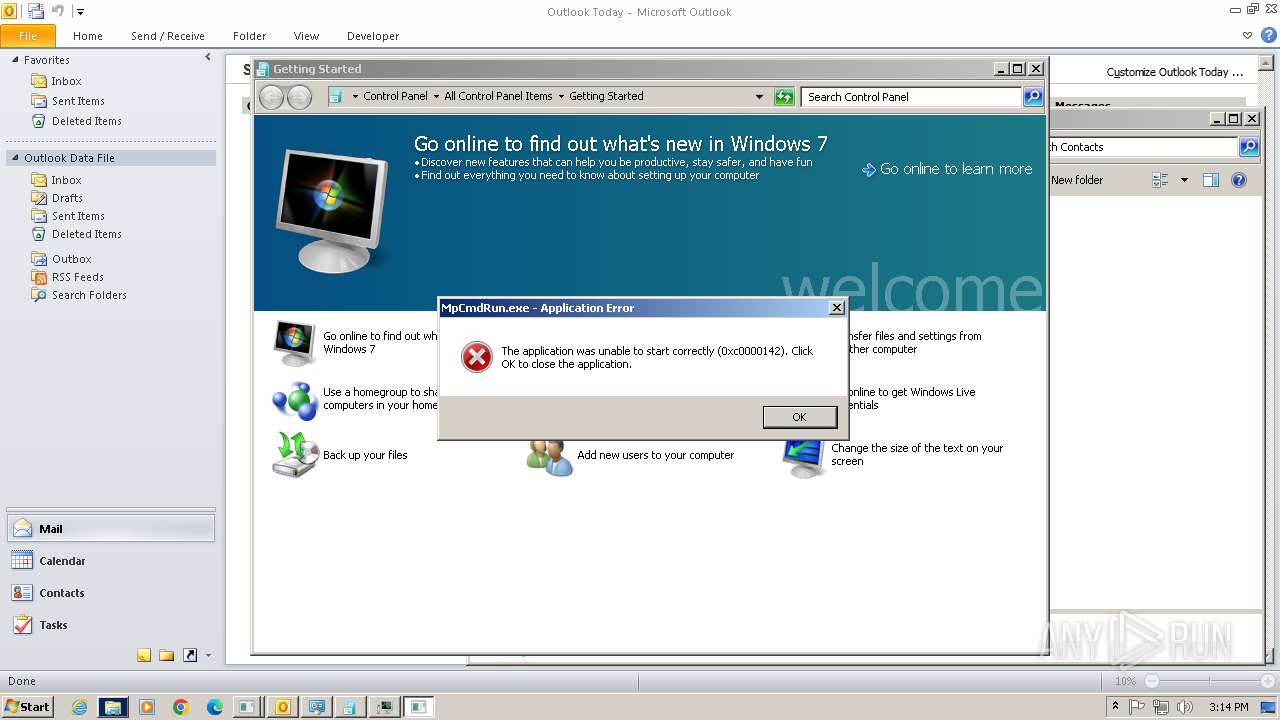Collapse the Favorites group
This screenshot has height=720, width=1280.
[15, 60]
